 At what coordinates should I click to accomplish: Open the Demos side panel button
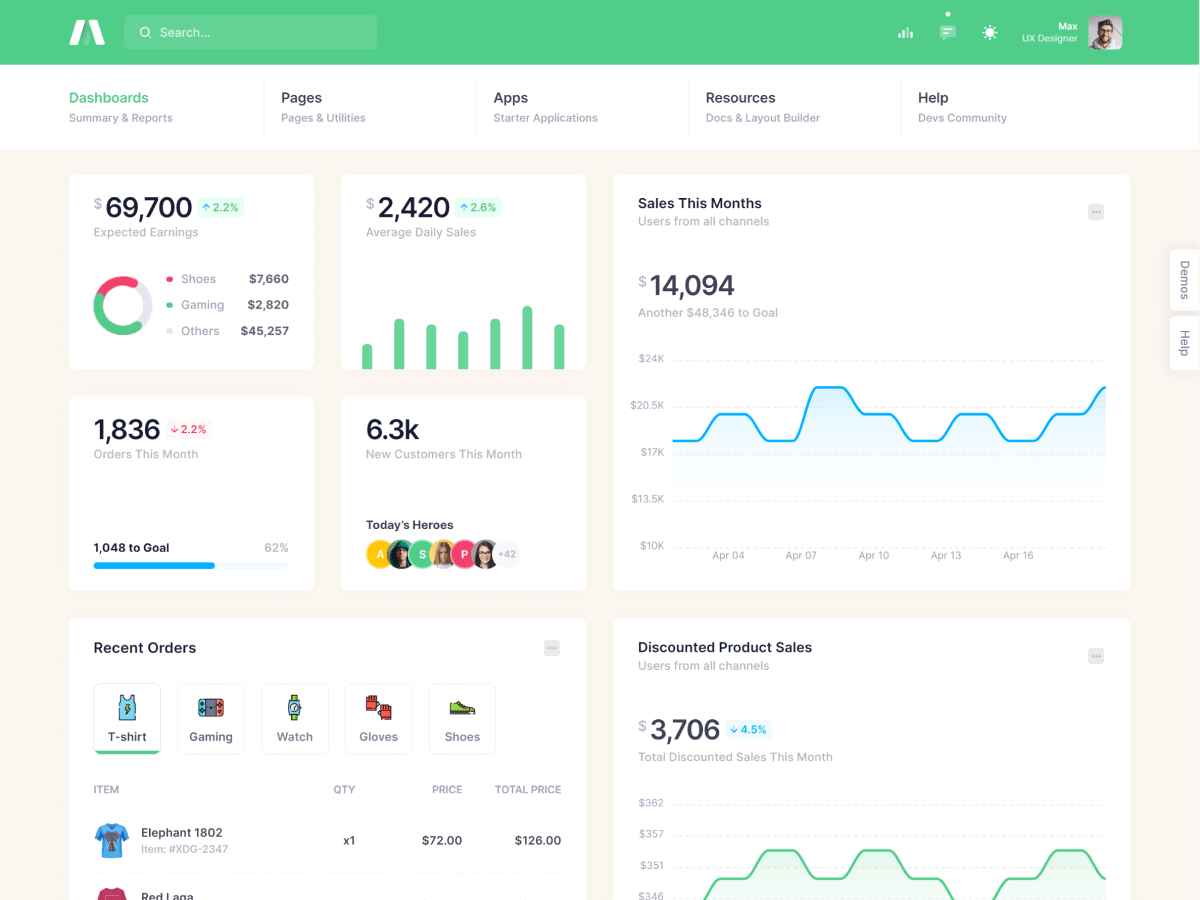[x=1184, y=280]
